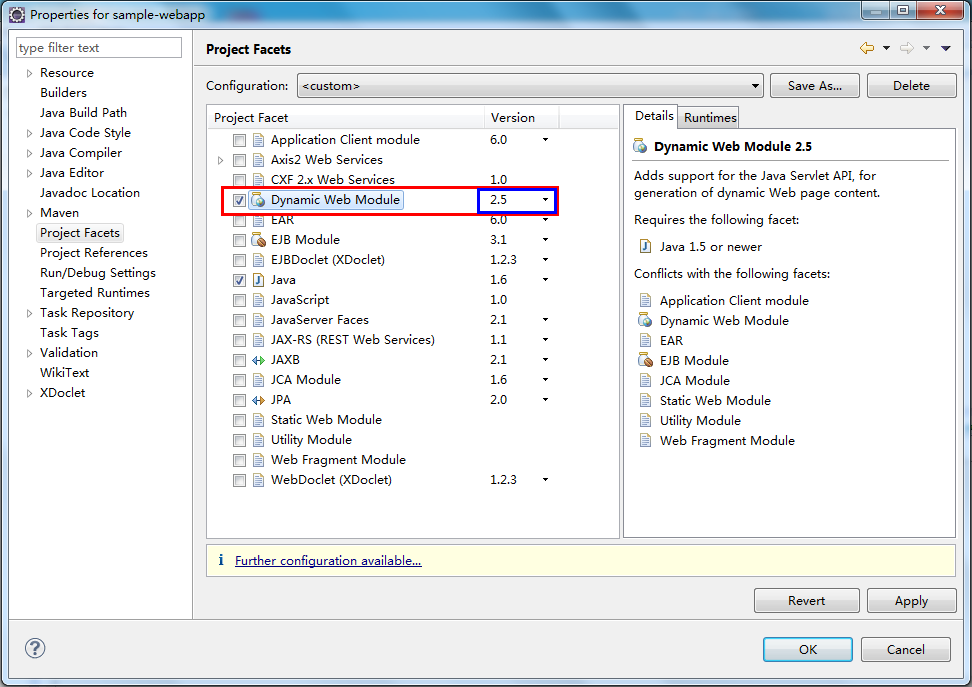The image size is (972, 687).
Task: Open the view menu triangle in the header
Action: tap(946, 48)
